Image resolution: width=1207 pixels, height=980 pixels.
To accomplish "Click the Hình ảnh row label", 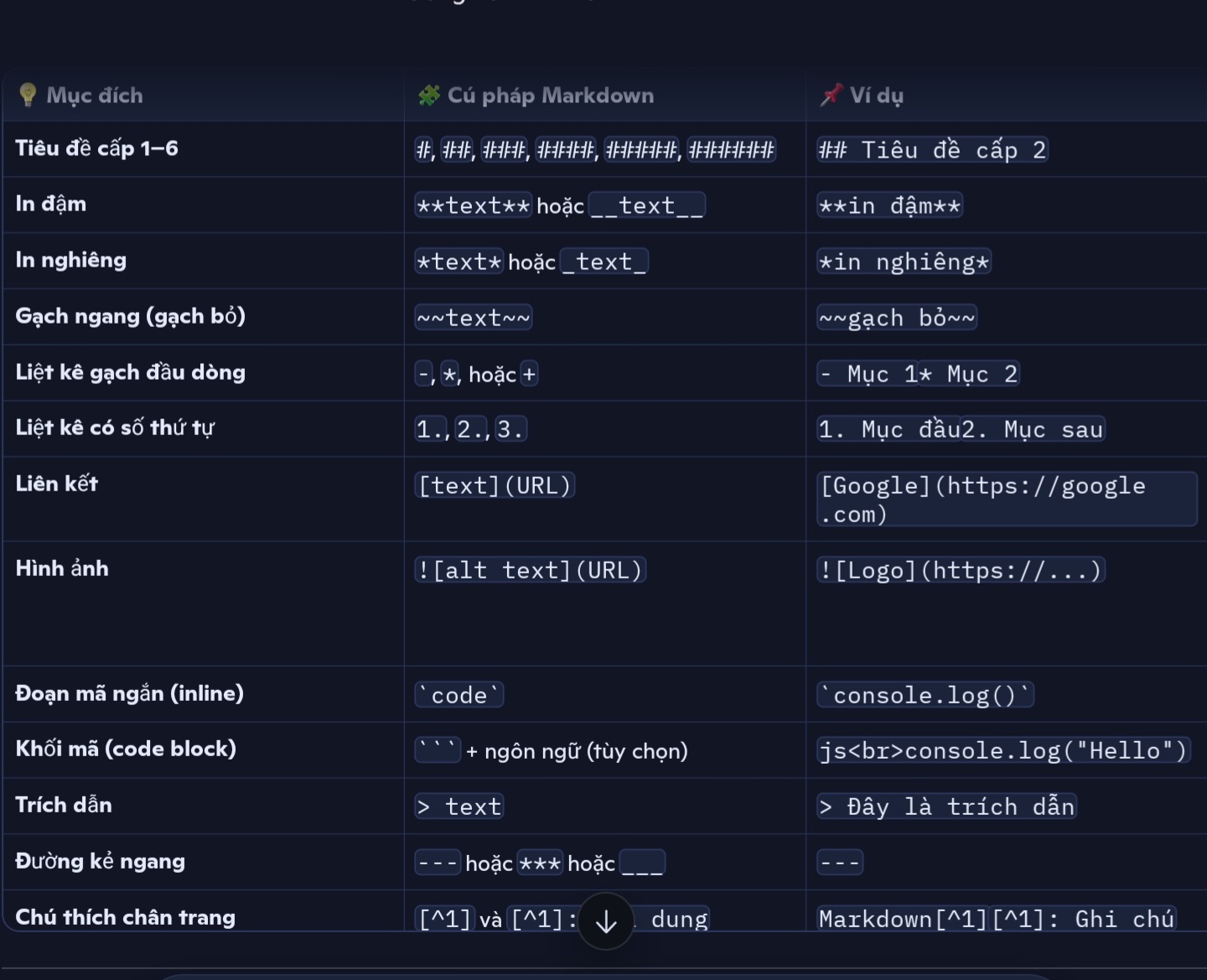I will [62, 568].
